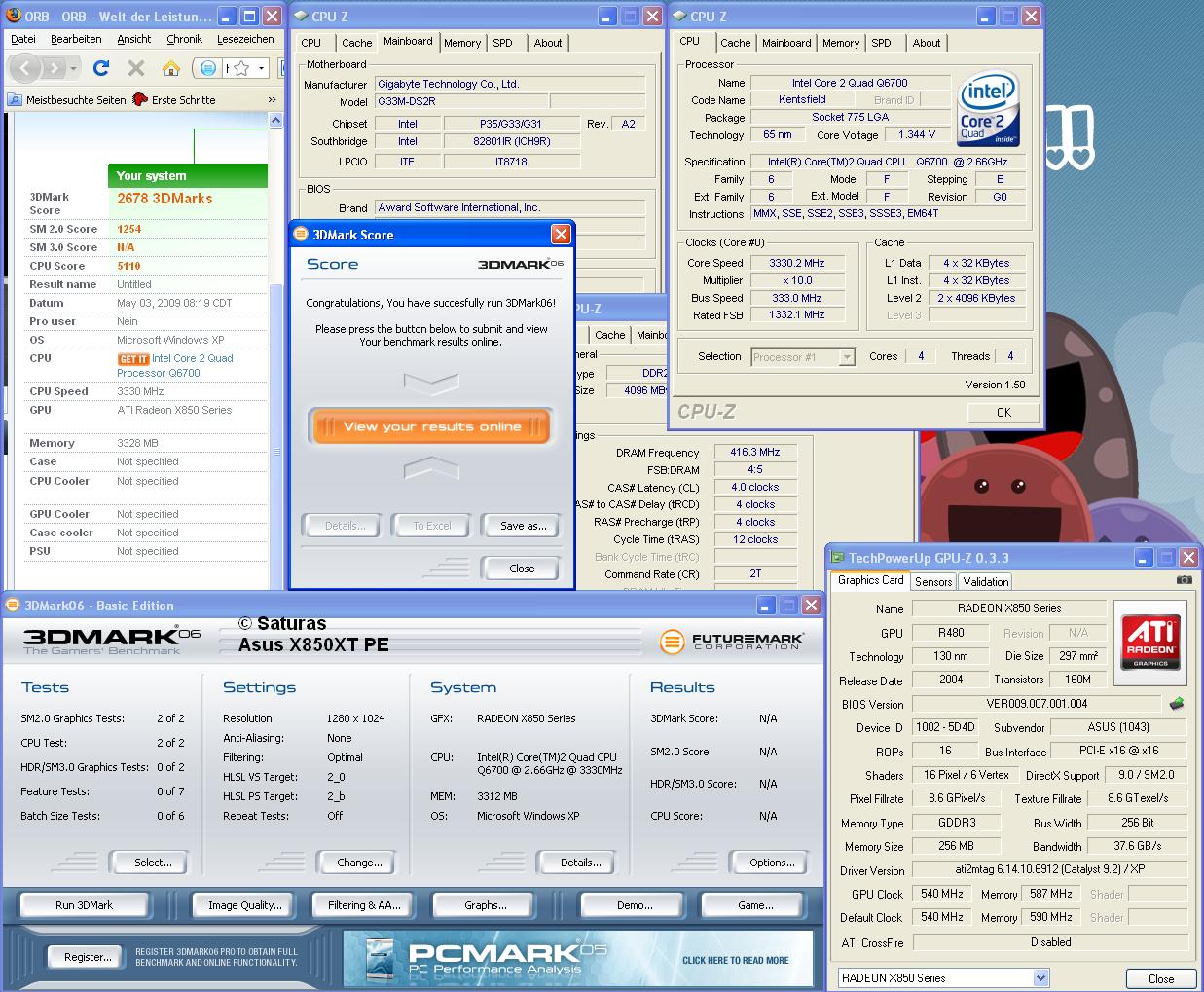Switch to Validation tab in GPU-Z
This screenshot has width=1204, height=992.
(x=985, y=581)
